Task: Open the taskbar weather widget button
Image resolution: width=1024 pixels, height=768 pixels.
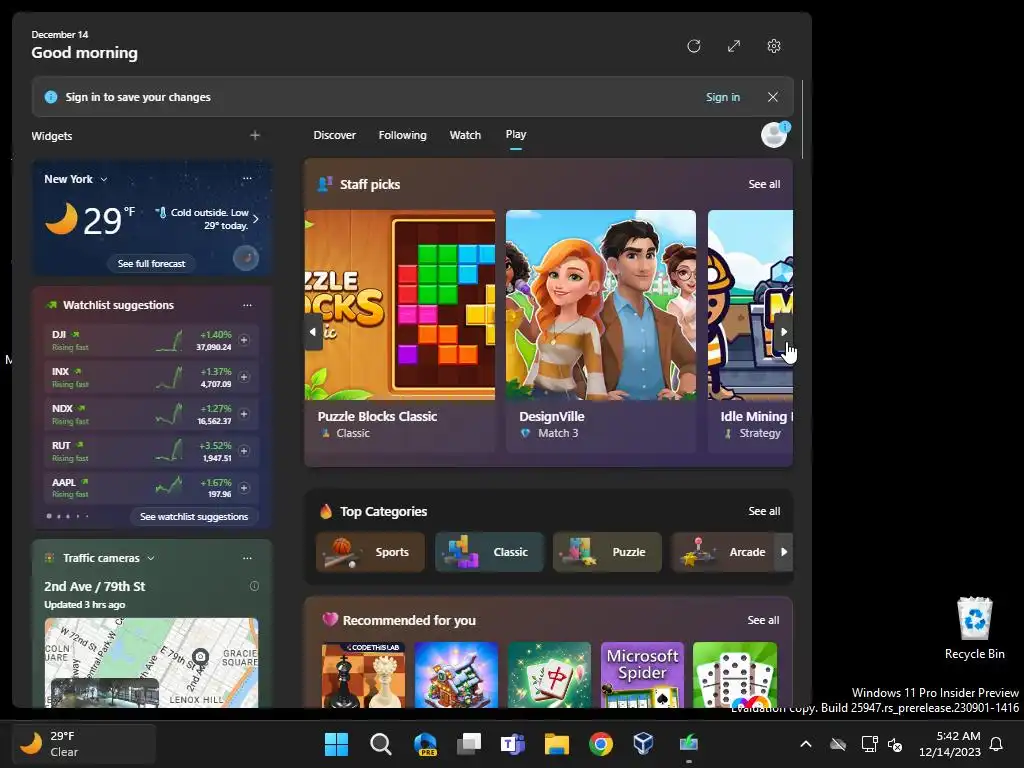Action: point(84,744)
